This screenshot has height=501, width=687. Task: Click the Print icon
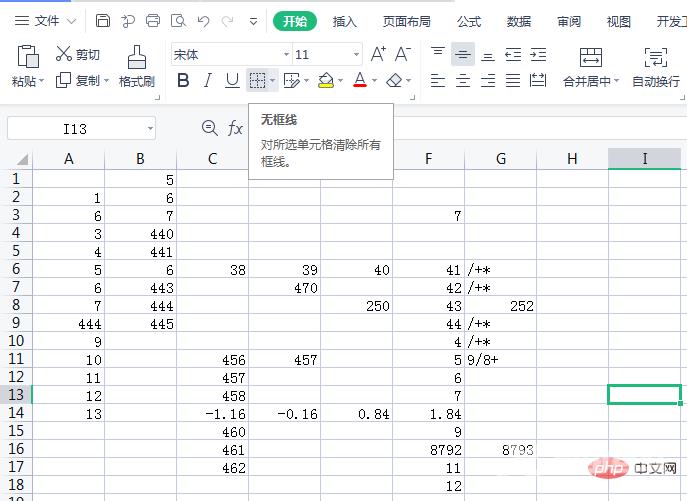153,20
